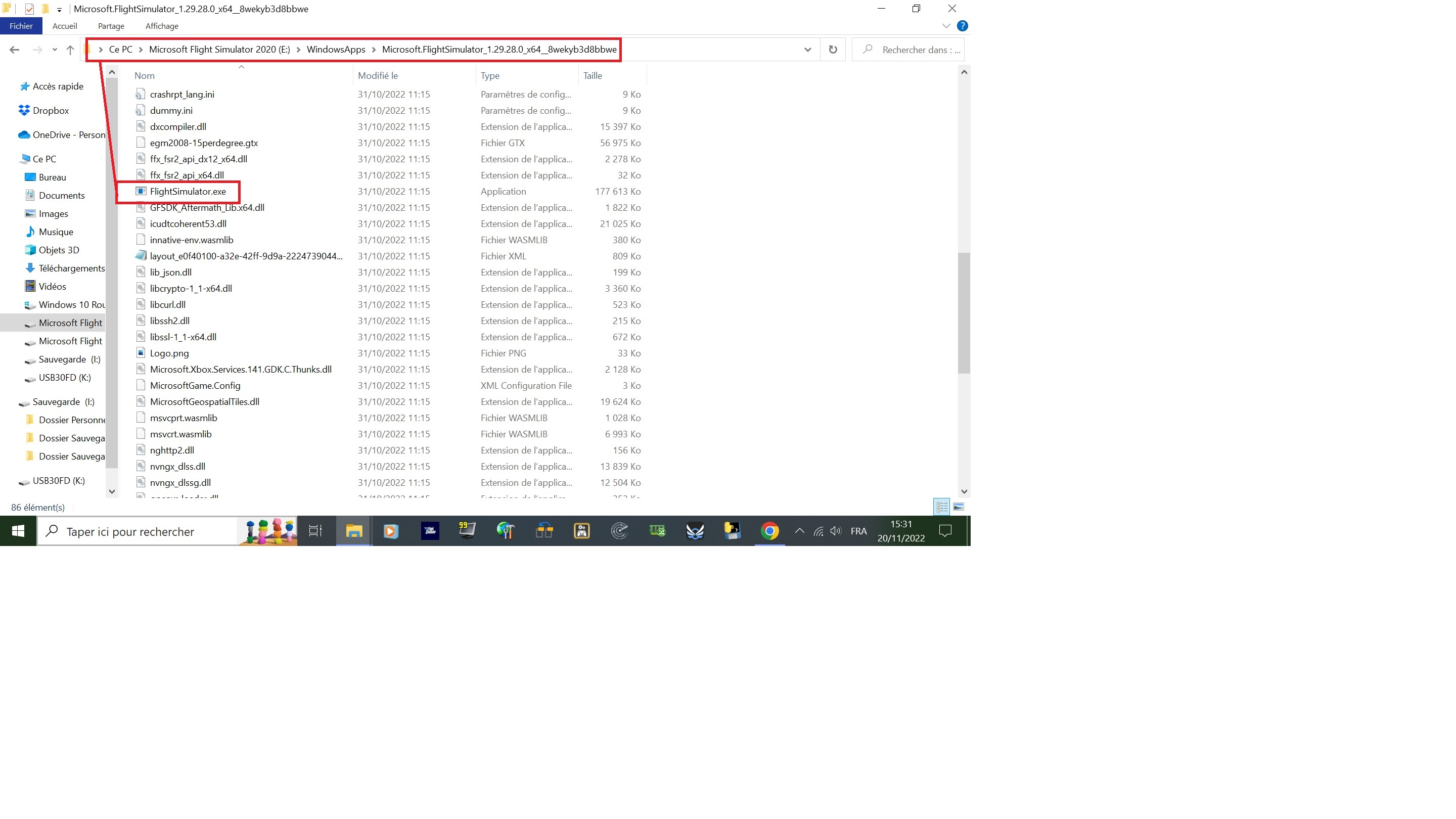The width and height of the screenshot is (1456, 819).
Task: Open Task View on the taskbar
Action: click(315, 531)
